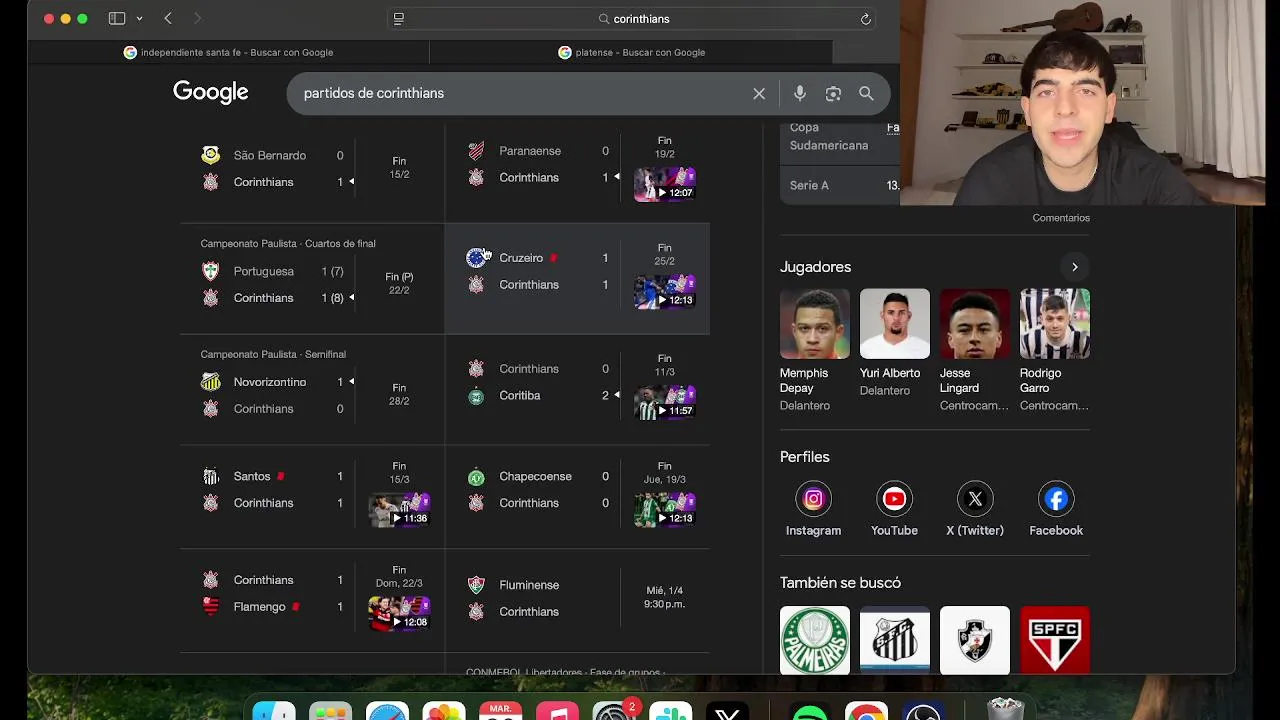1280x720 pixels.
Task: Play Corinthians vs Flamengo 12:08 highlights
Action: tap(399, 613)
